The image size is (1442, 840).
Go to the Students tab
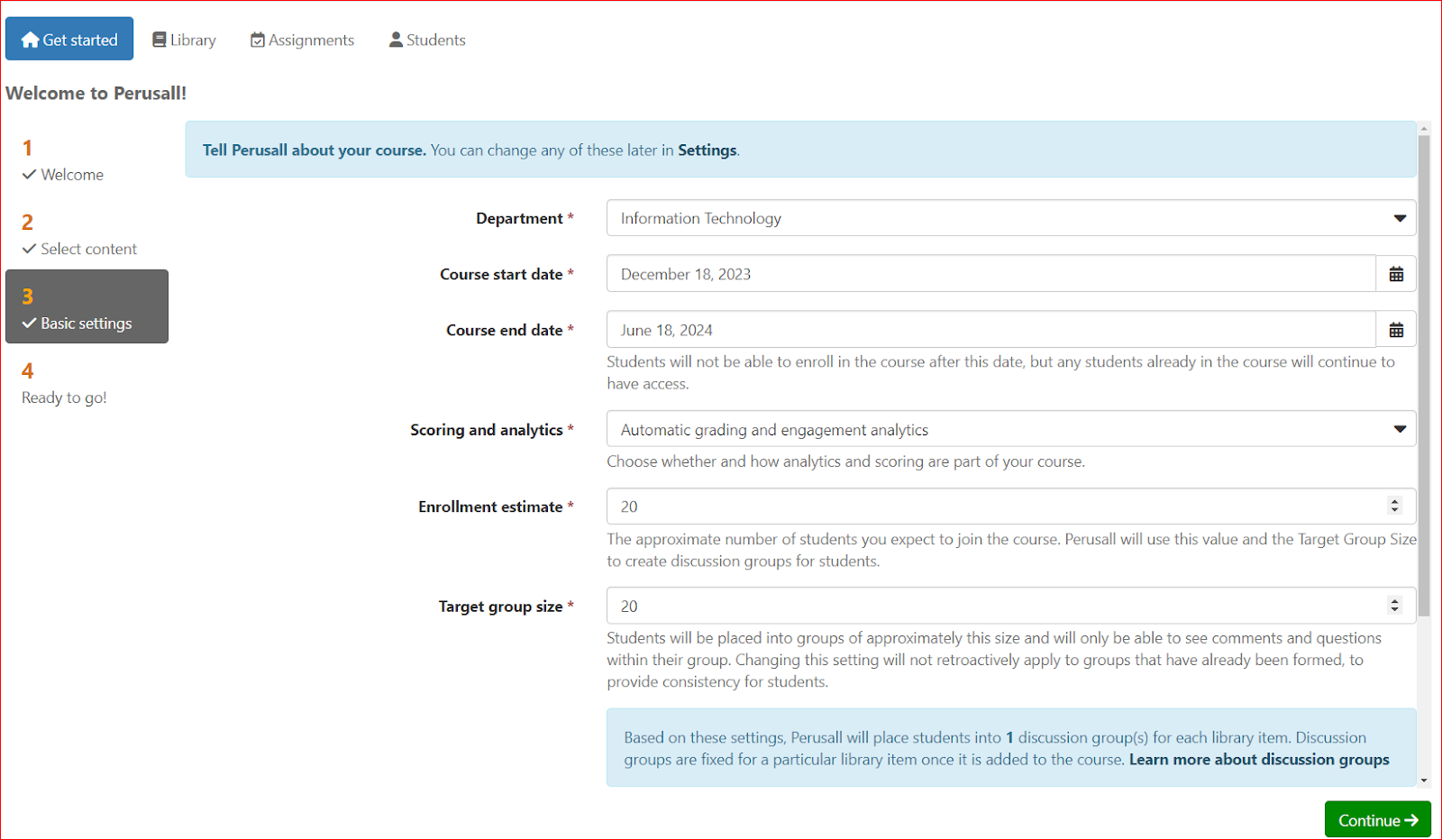click(x=427, y=40)
